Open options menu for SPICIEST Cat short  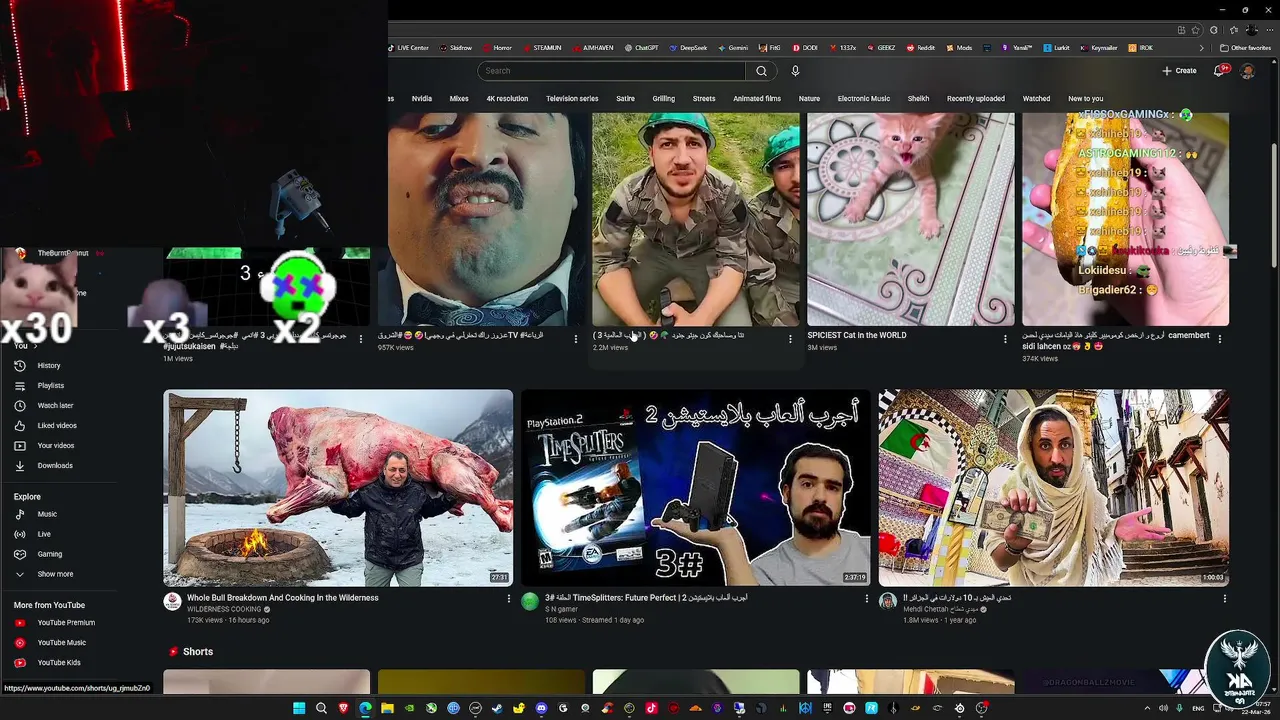[1005, 339]
